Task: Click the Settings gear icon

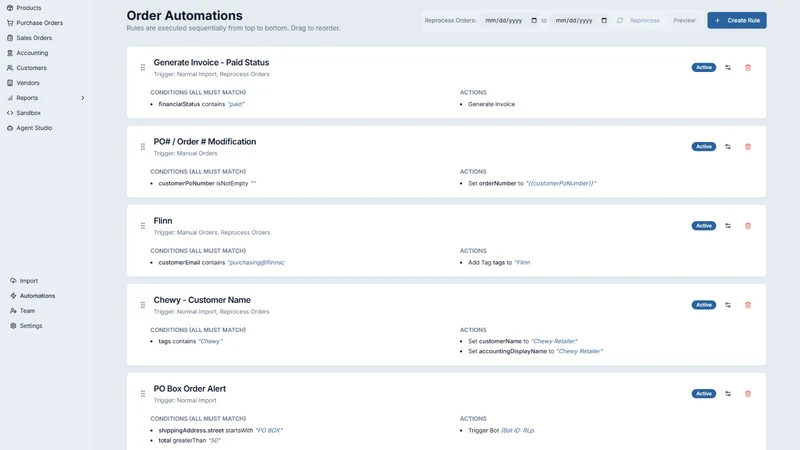Action: 13,326
